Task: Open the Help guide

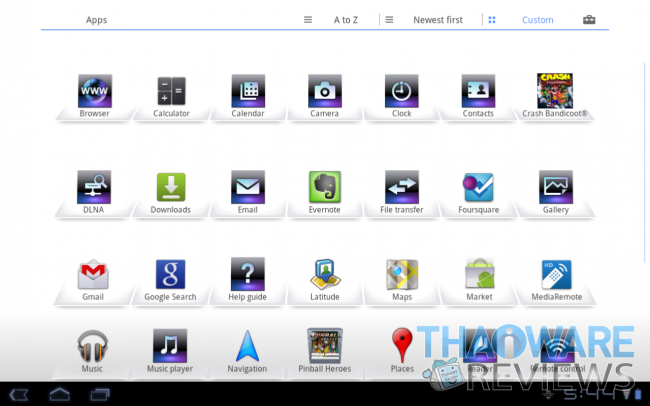Action: tap(247, 274)
